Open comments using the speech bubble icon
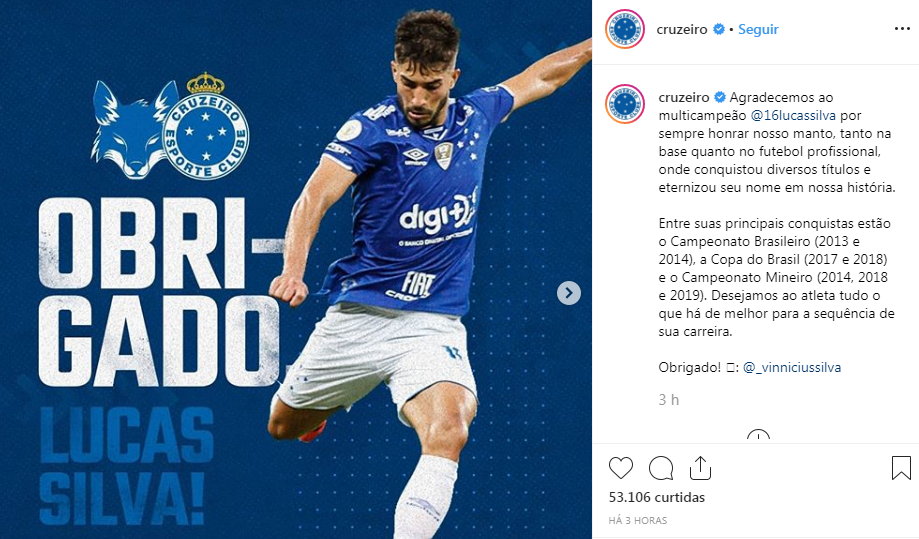 click(x=661, y=468)
